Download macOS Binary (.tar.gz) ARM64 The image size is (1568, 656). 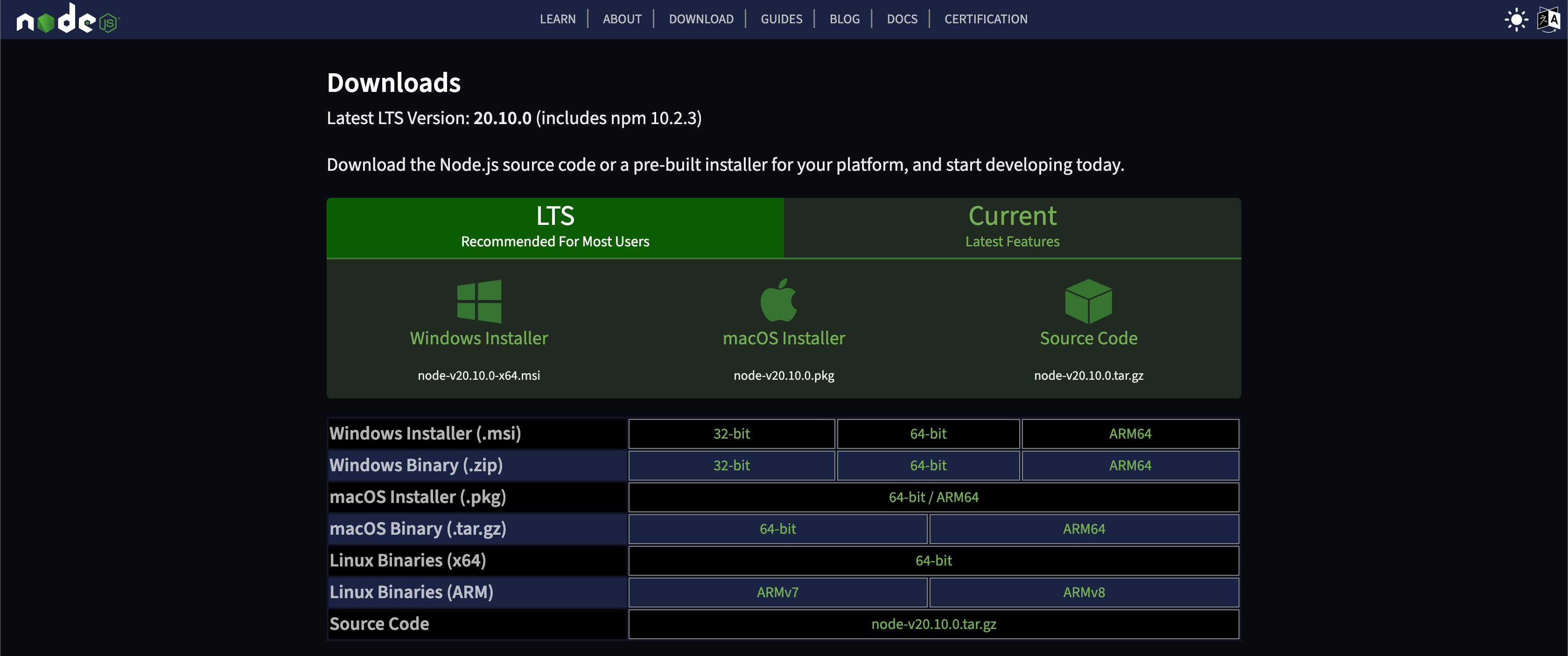pyautogui.click(x=1084, y=529)
